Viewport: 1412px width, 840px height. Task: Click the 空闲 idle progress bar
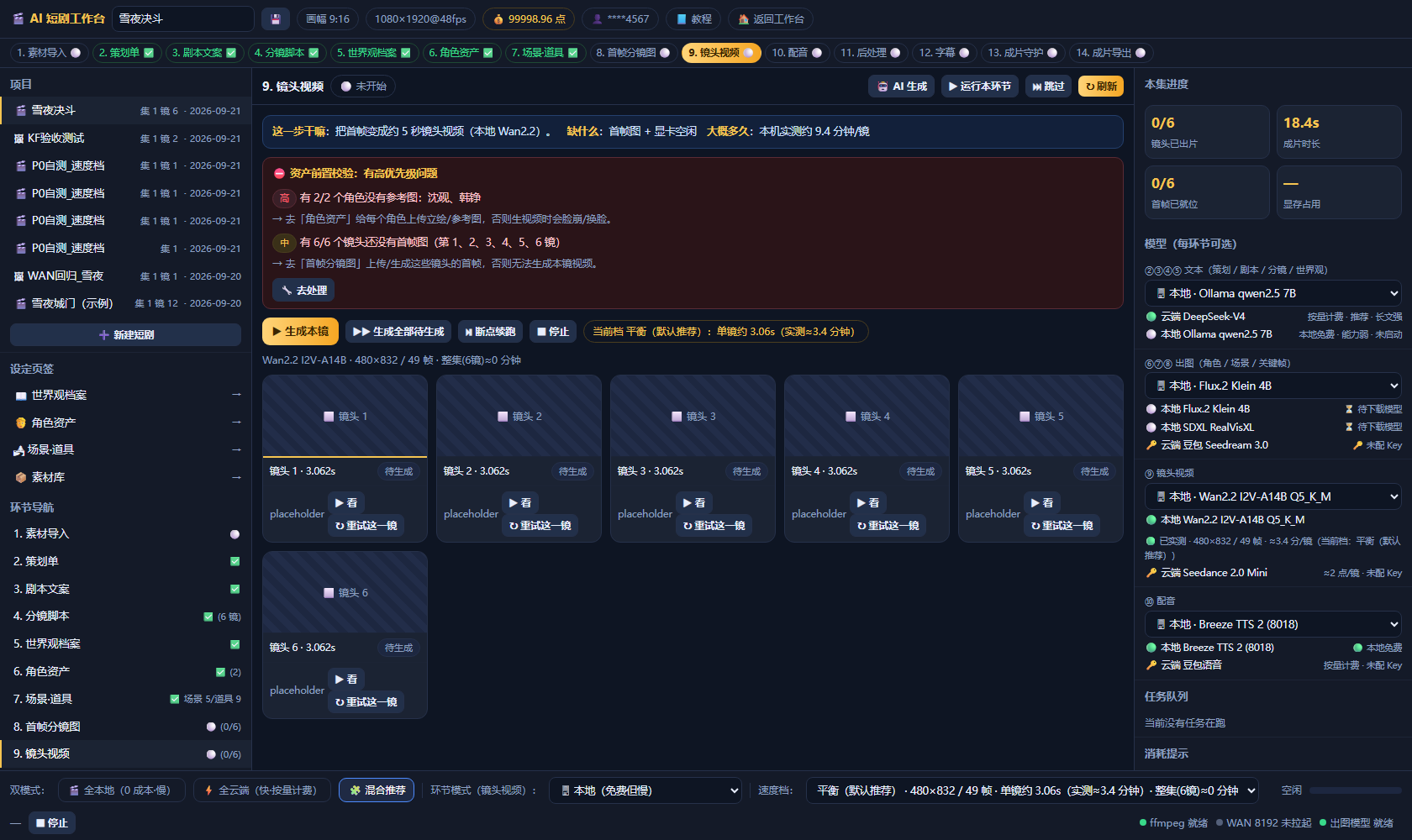coord(1355,790)
